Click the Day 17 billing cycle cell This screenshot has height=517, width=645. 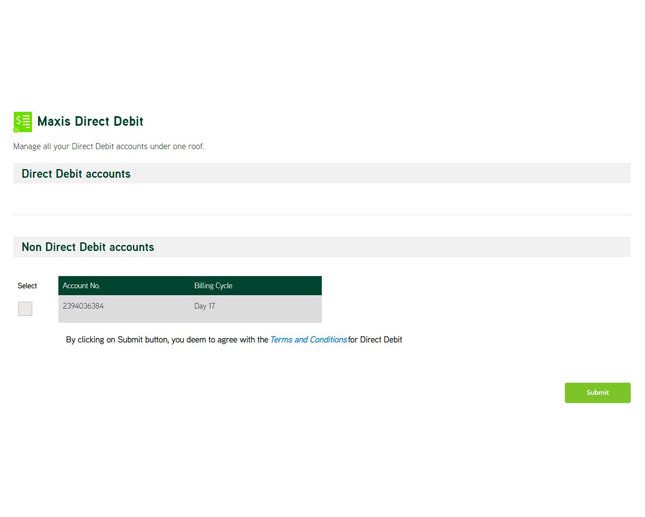[205, 306]
